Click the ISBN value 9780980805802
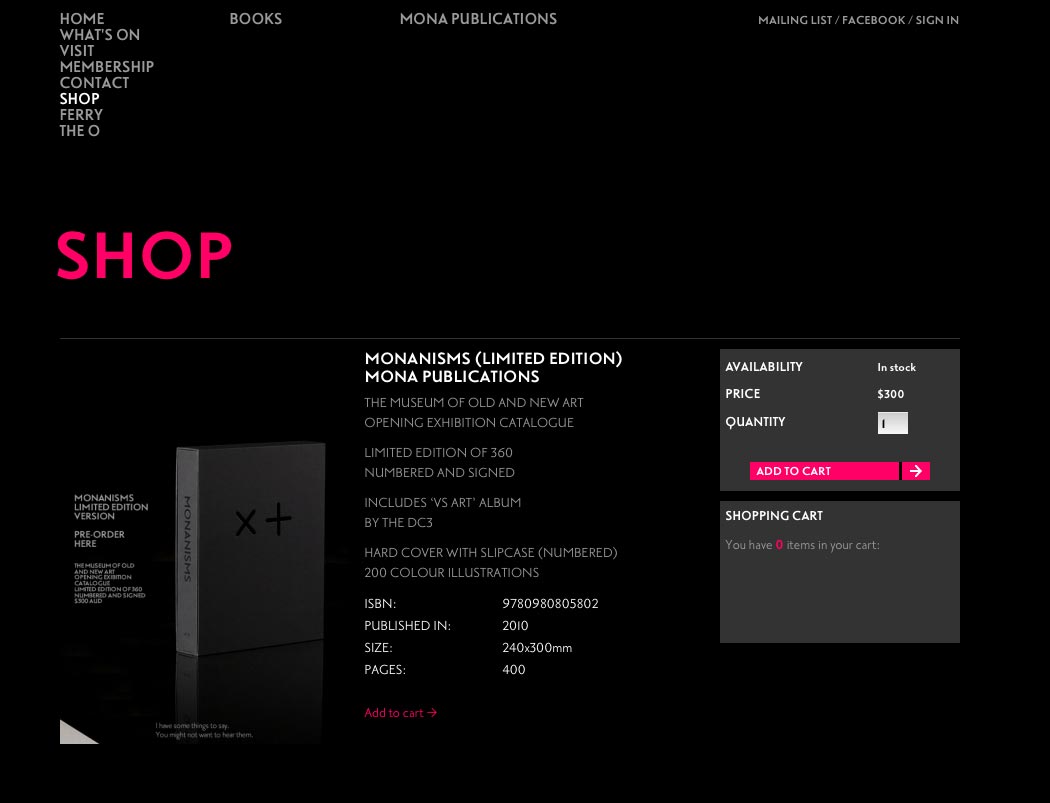 (x=550, y=603)
